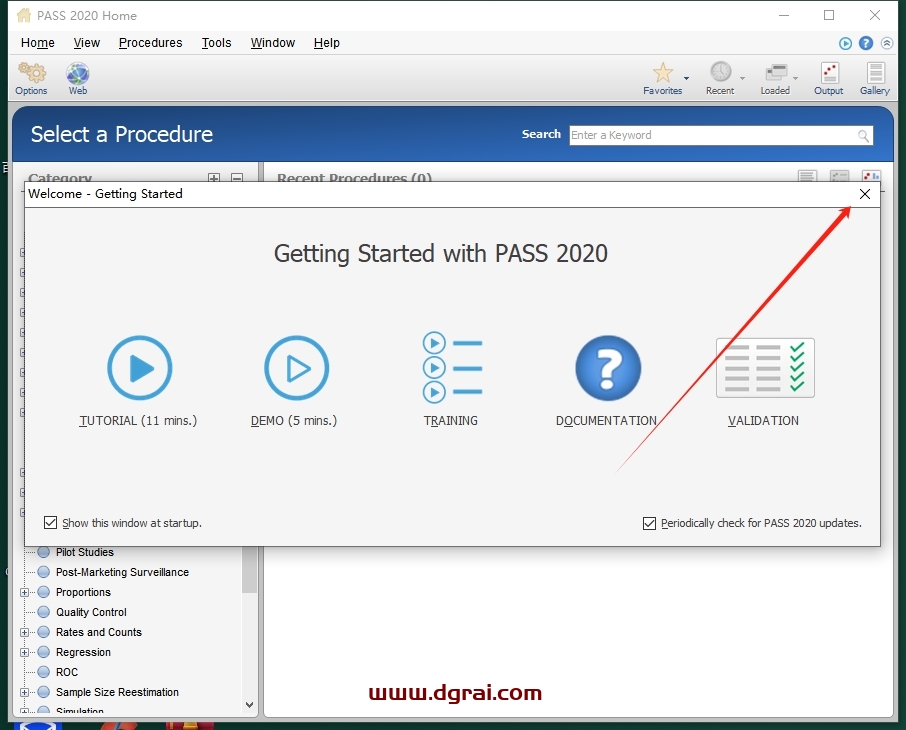Click the category list scroll down arrow
The image size is (906, 730).
click(x=250, y=705)
